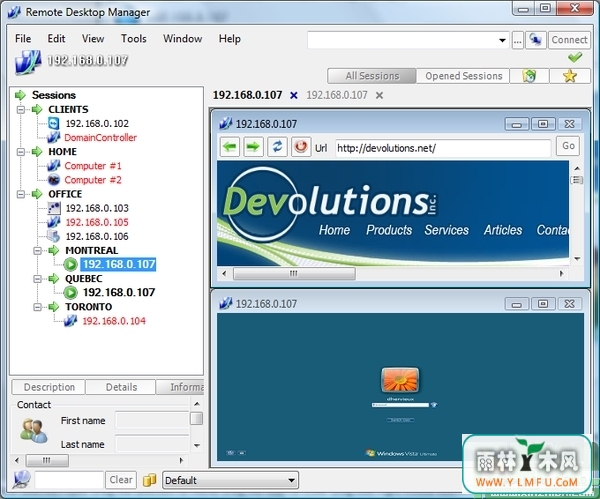Switch to the Opened Sessions tab
600x499 pixels.
point(463,76)
